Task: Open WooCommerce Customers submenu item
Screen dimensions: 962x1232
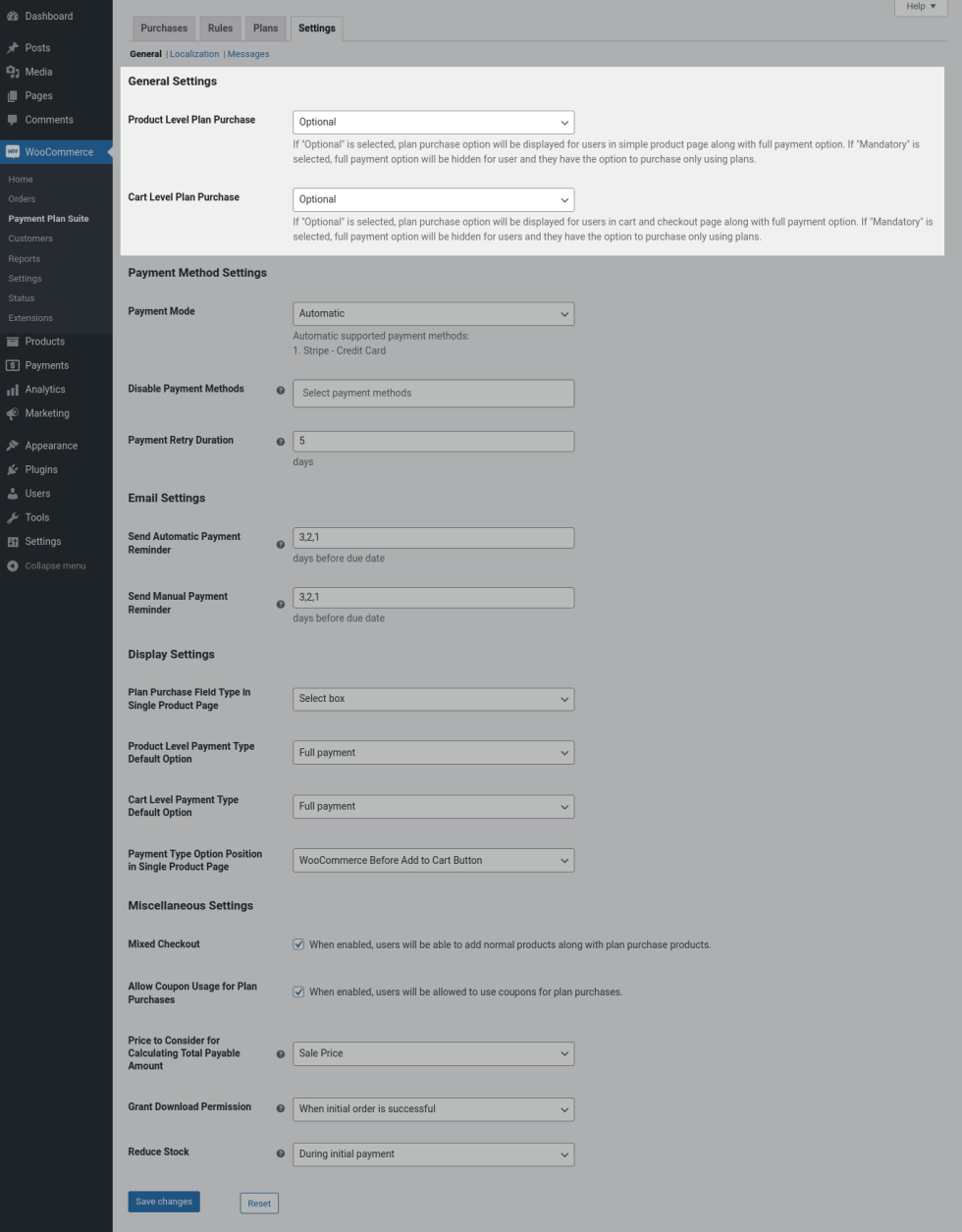Action: point(30,239)
